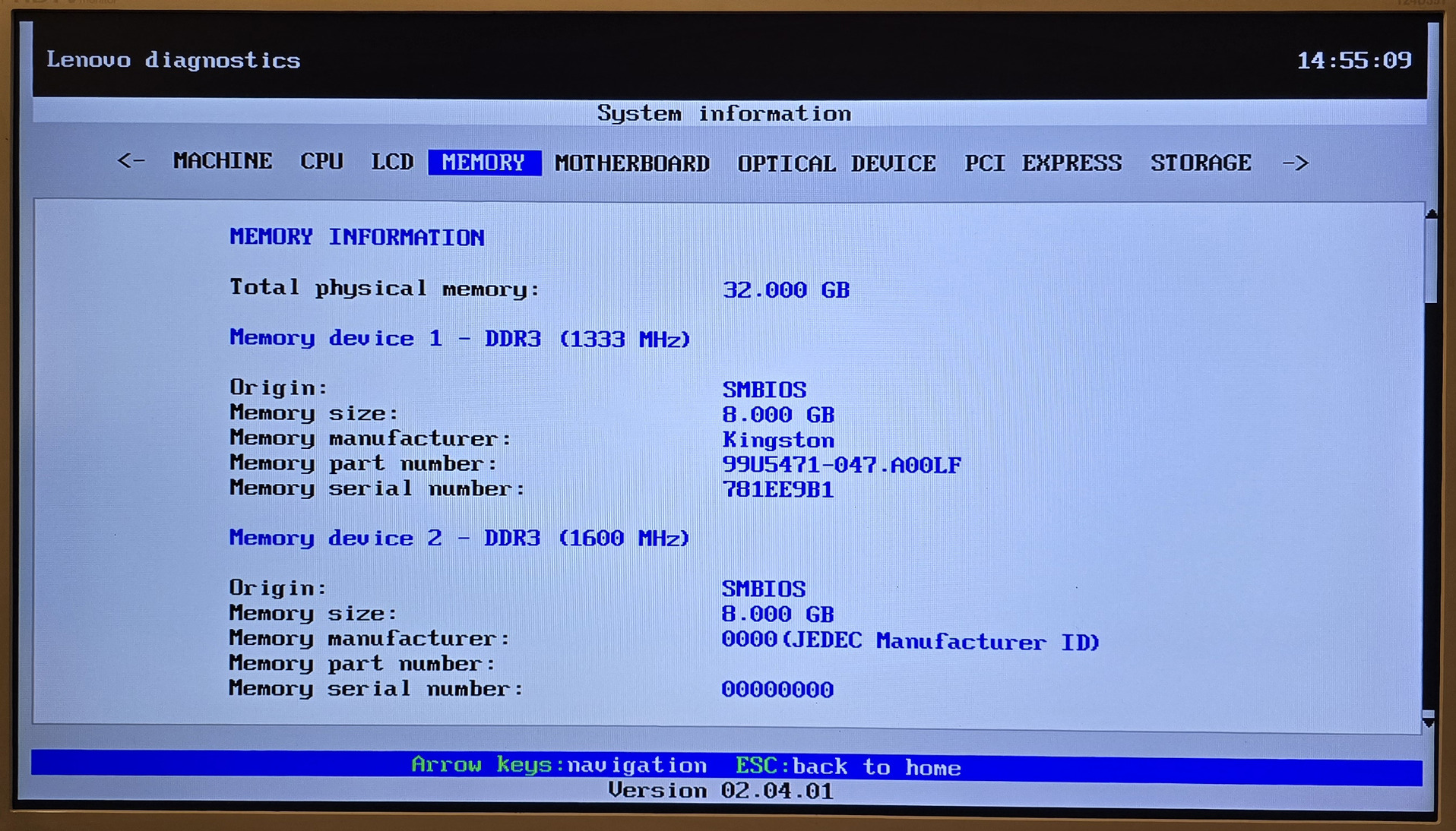
Task: Click the SMBIOS origin of memory device 1
Action: coord(764,390)
